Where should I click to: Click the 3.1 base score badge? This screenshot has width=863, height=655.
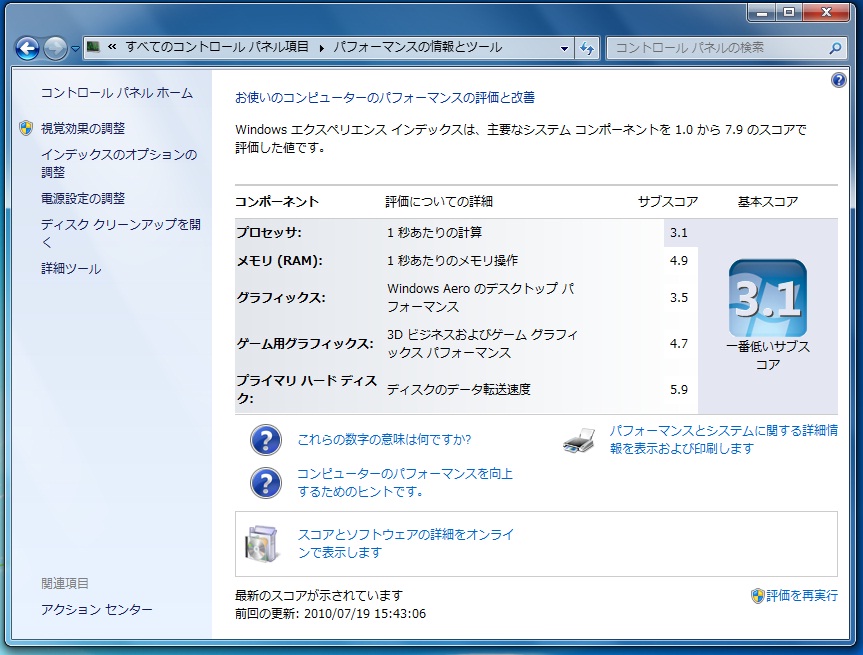[x=768, y=298]
